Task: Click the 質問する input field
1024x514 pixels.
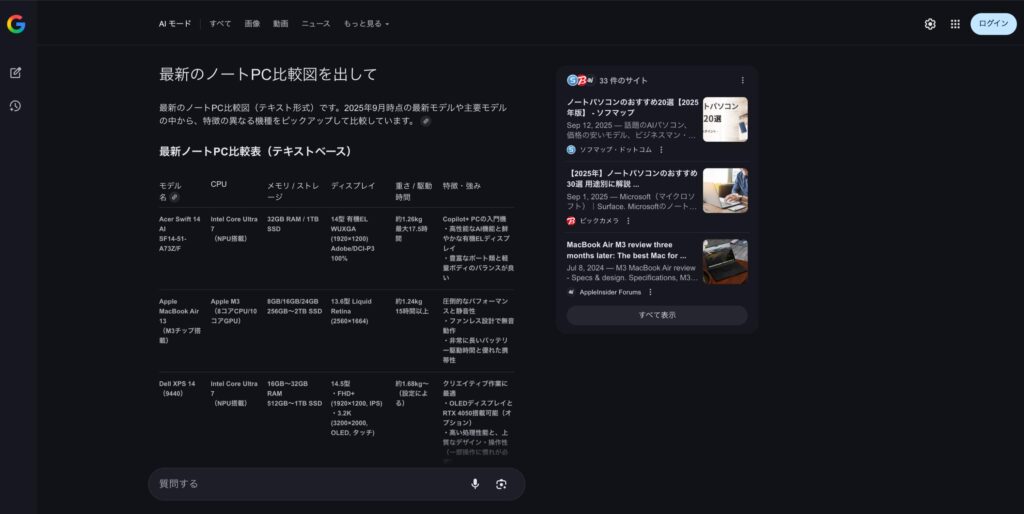Action: coord(300,484)
